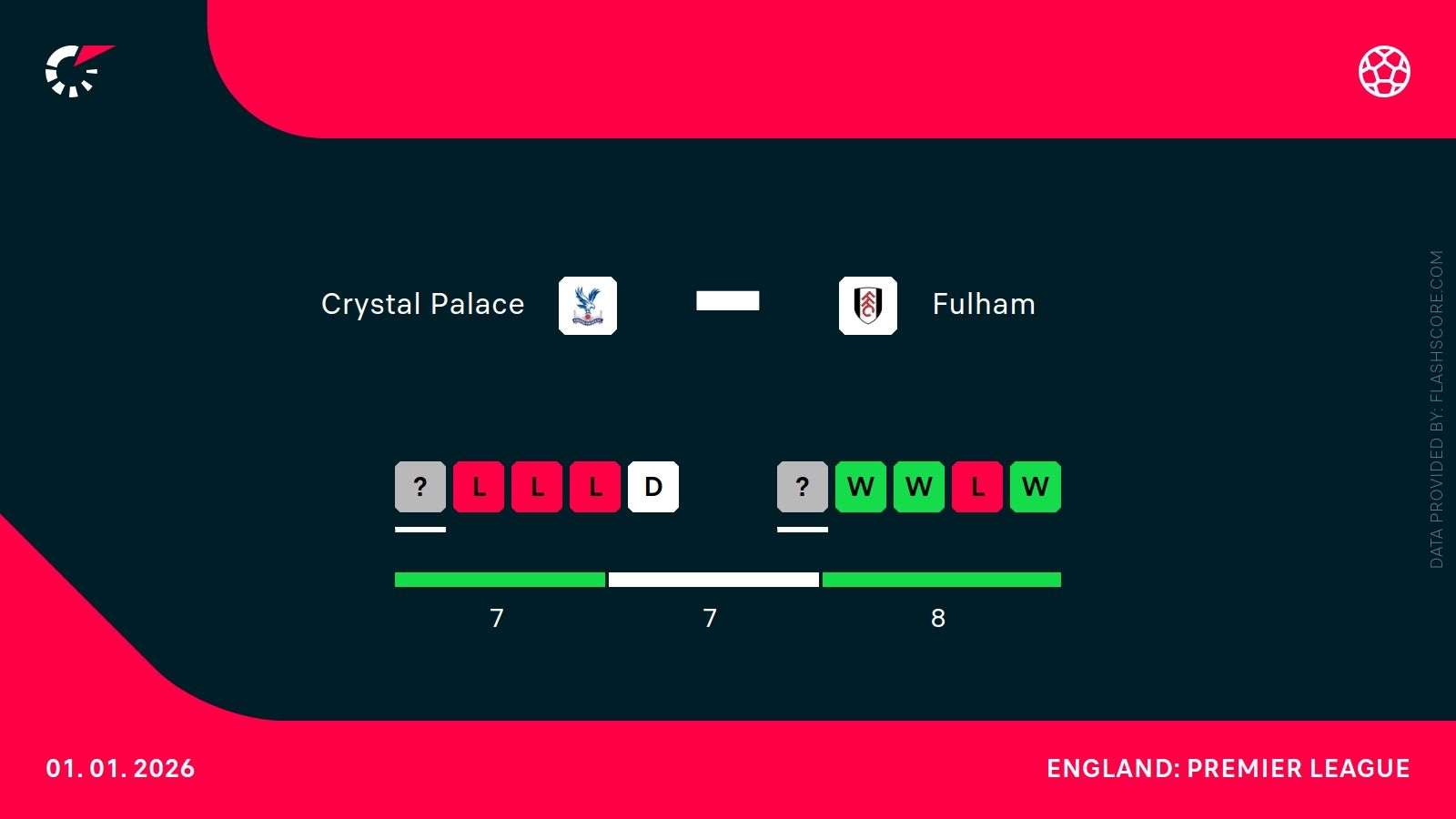The height and width of the screenshot is (819, 1456).
Task: Click the 'Data provided by Flashscore.com' text
Action: [x=1437, y=409]
